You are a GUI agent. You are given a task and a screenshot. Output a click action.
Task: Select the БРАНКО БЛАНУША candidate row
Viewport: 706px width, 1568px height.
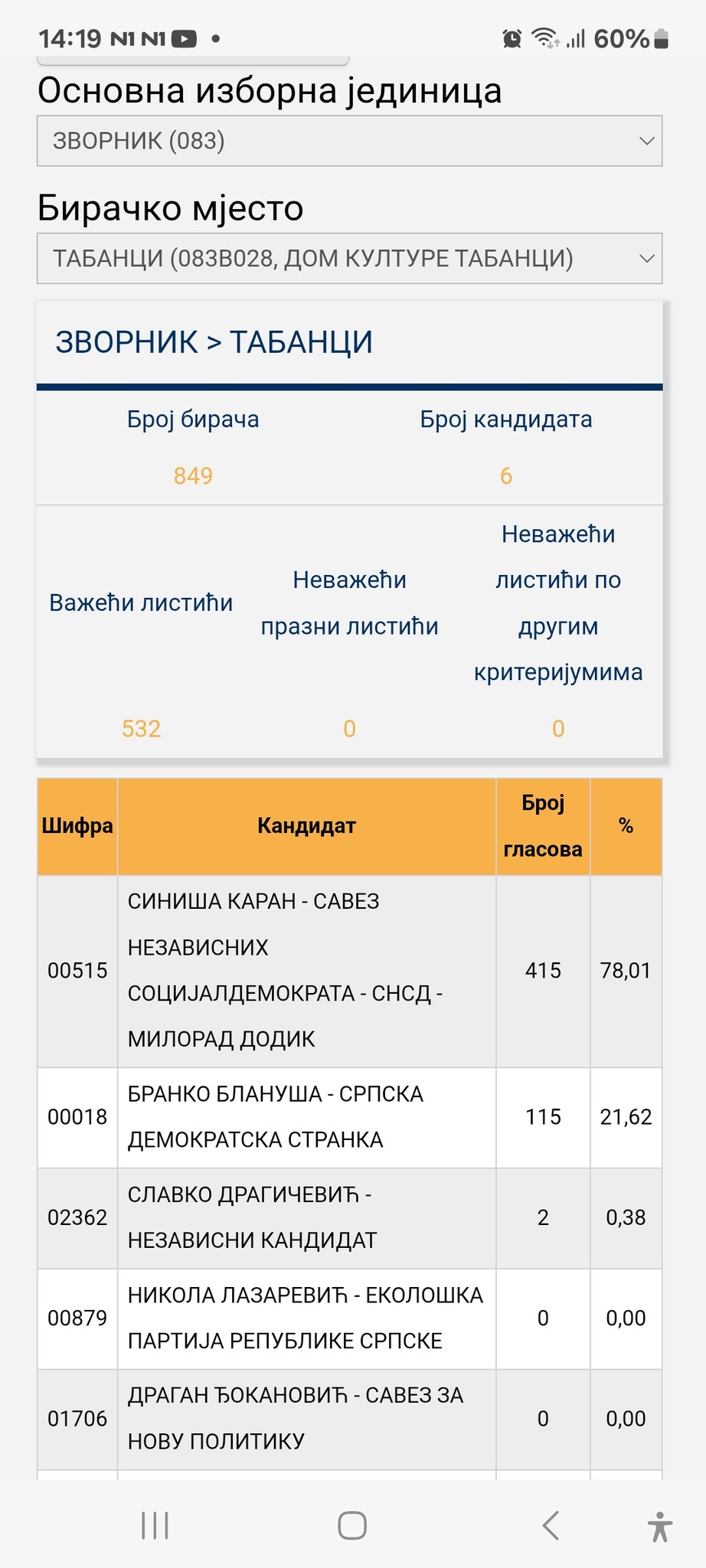[306, 1117]
